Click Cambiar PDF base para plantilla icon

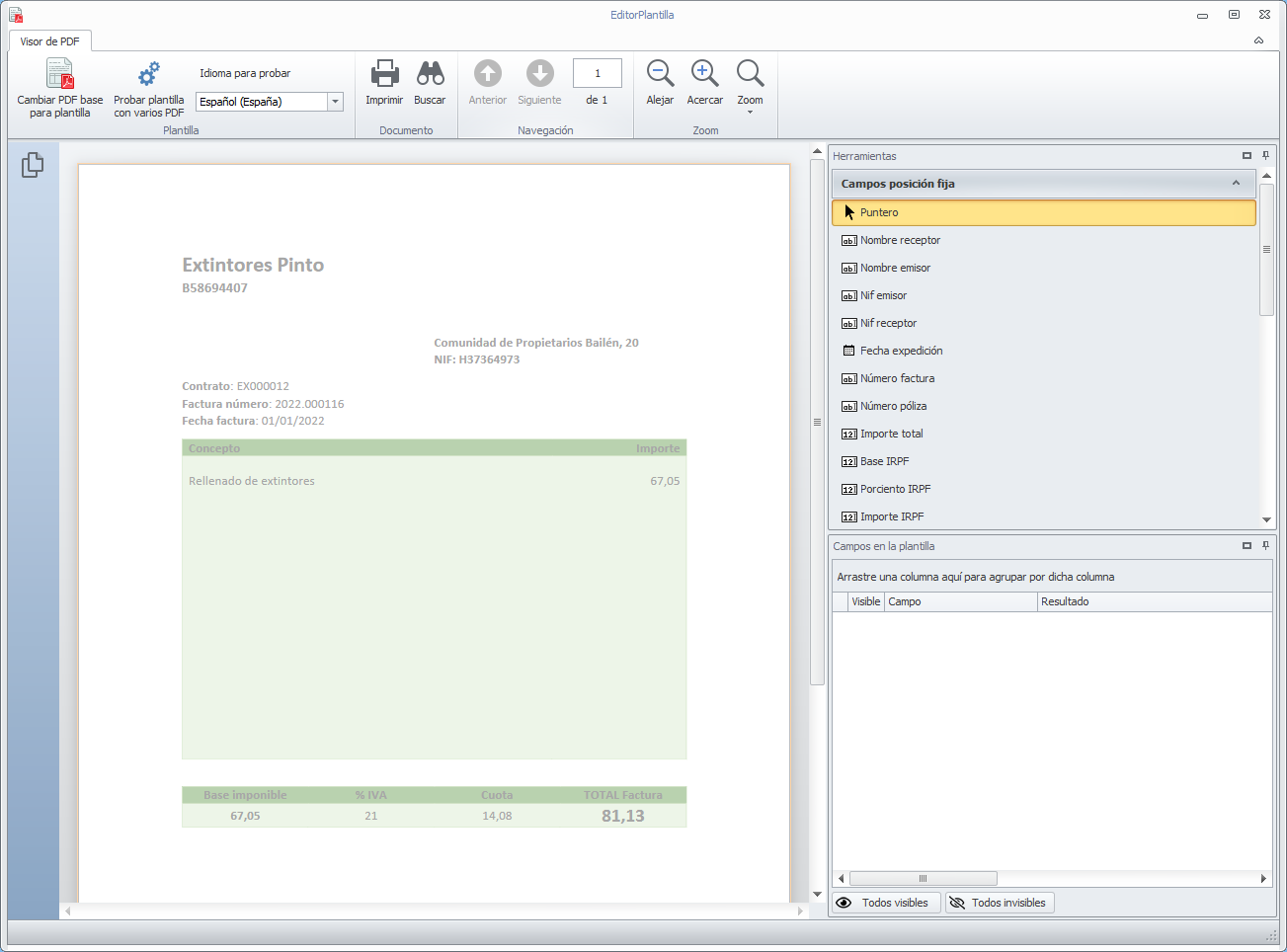tap(60, 75)
